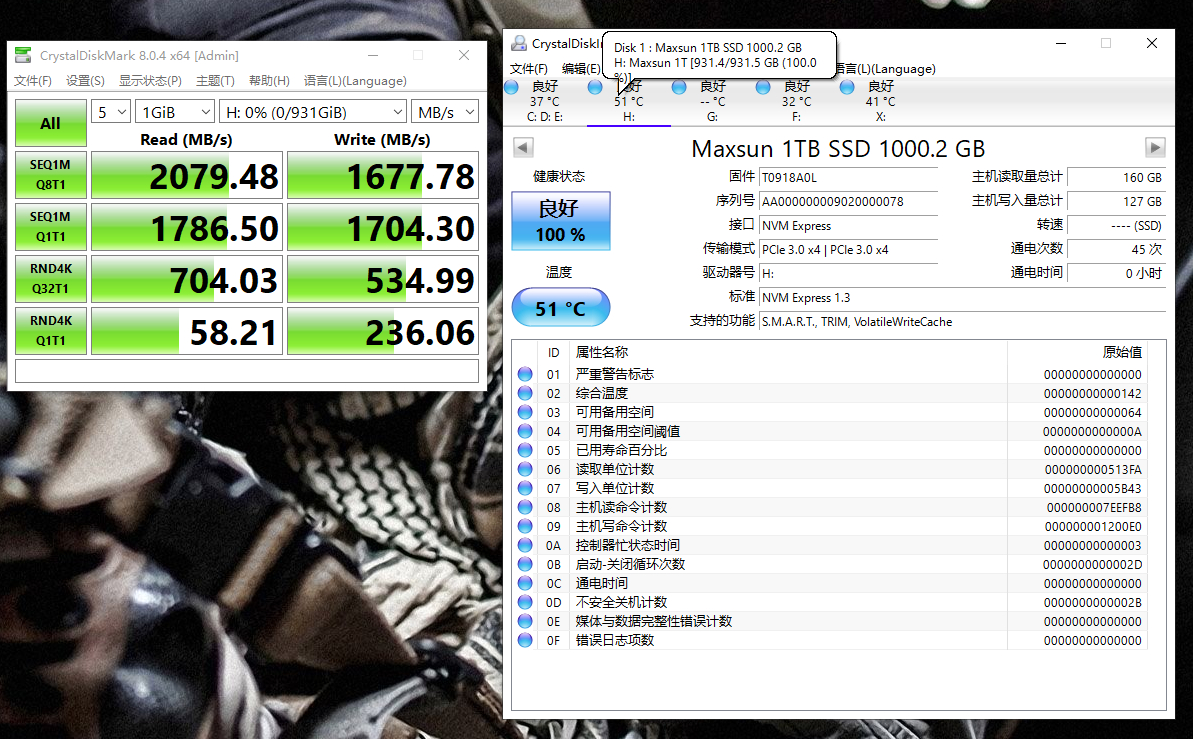This screenshot has height=739, width=1193.
Task: Click the SEQ1M Q1T1 write result 1704.30
Action: tap(383, 227)
